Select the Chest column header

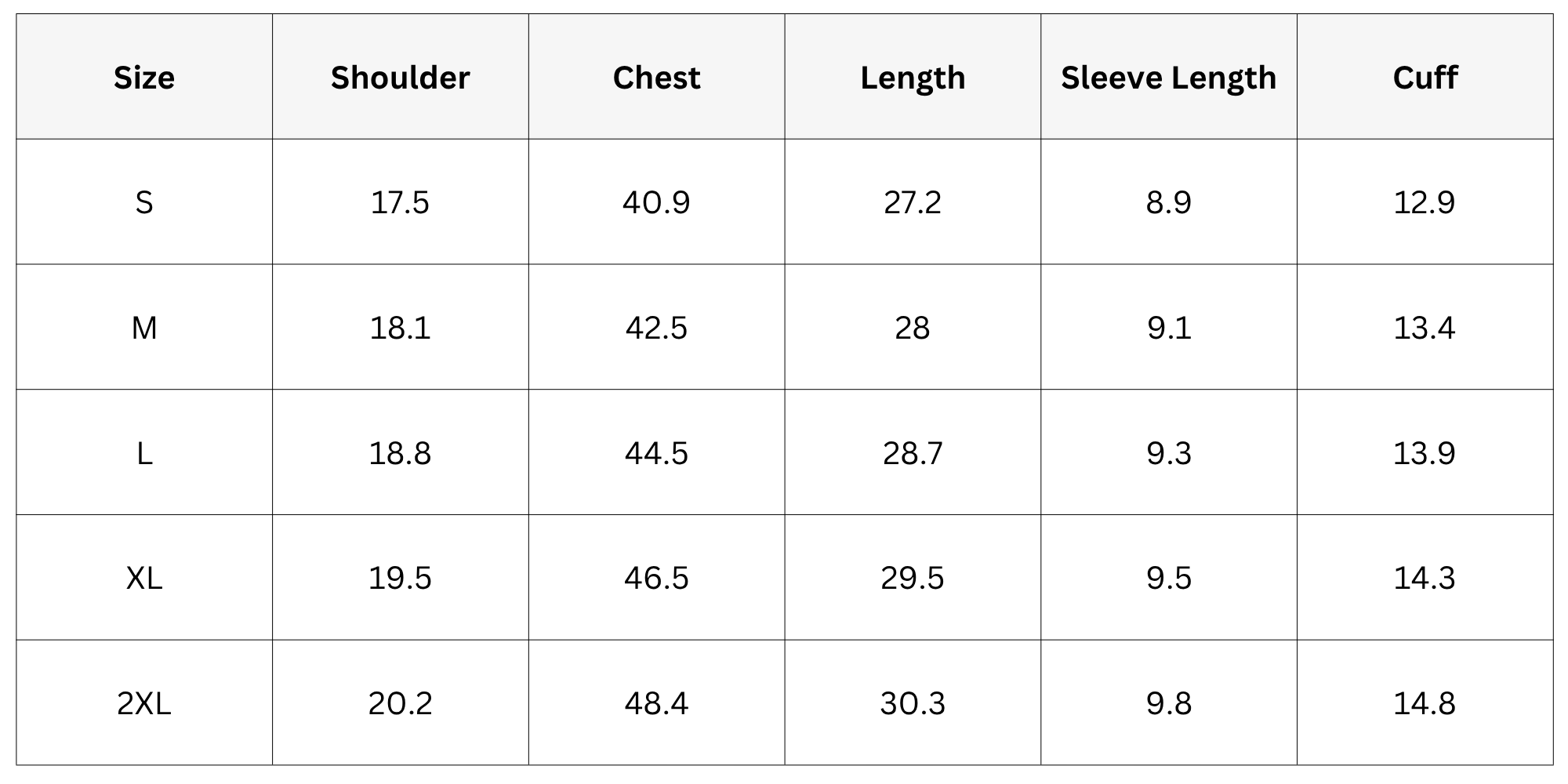(x=656, y=78)
